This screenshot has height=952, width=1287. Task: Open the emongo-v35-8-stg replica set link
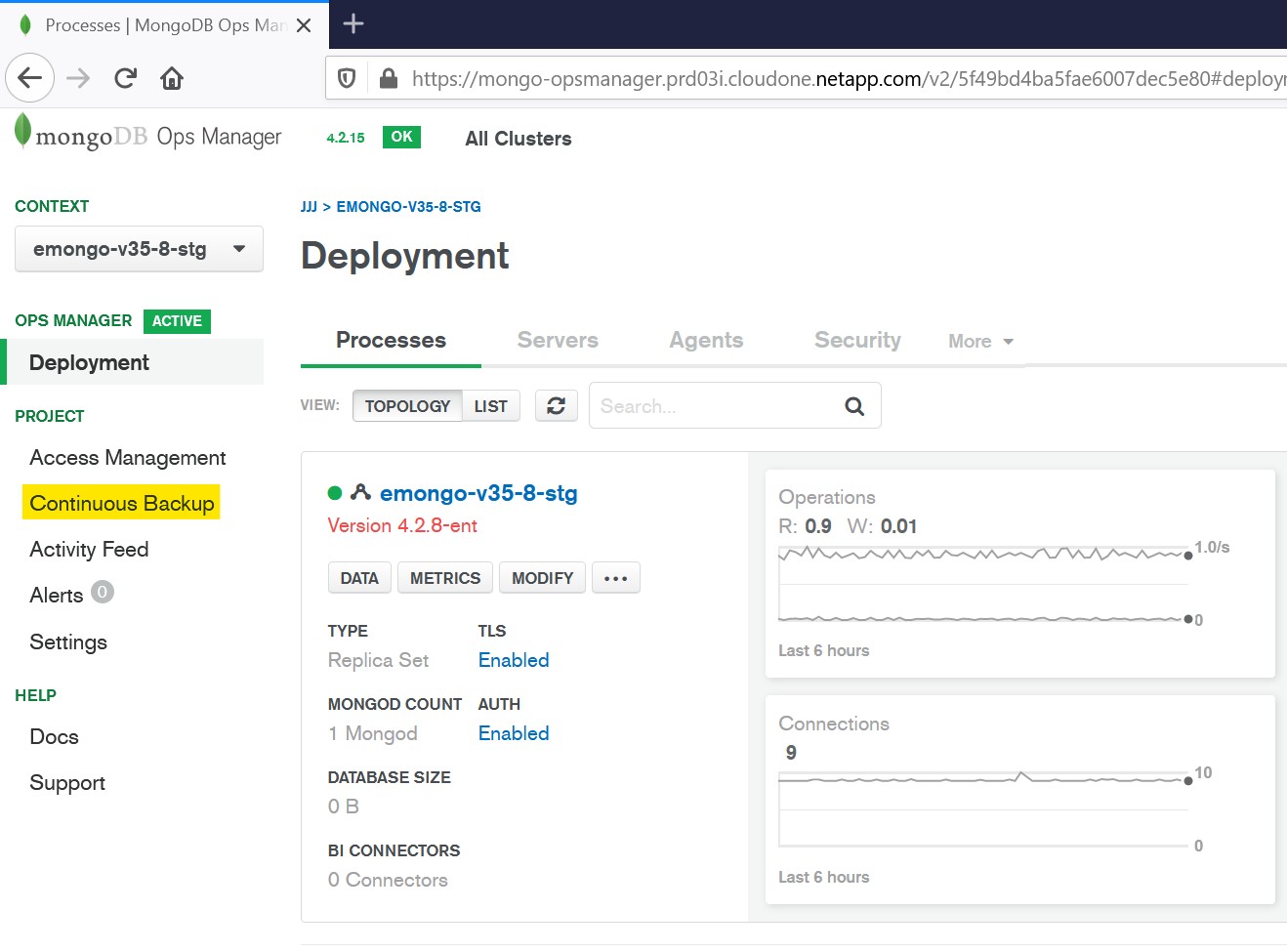[478, 493]
